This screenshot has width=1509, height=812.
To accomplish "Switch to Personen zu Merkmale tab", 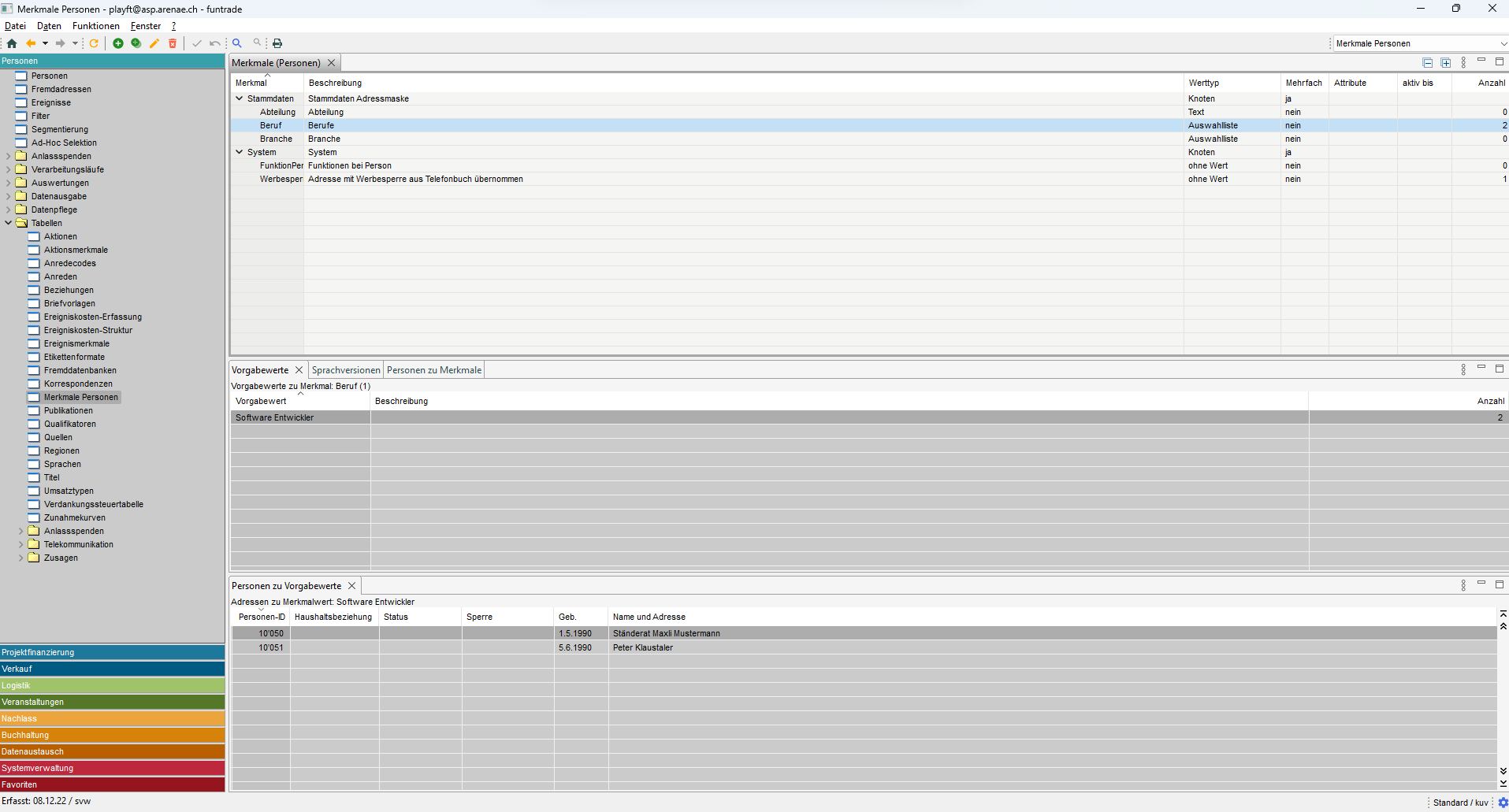I will click(x=433, y=370).
